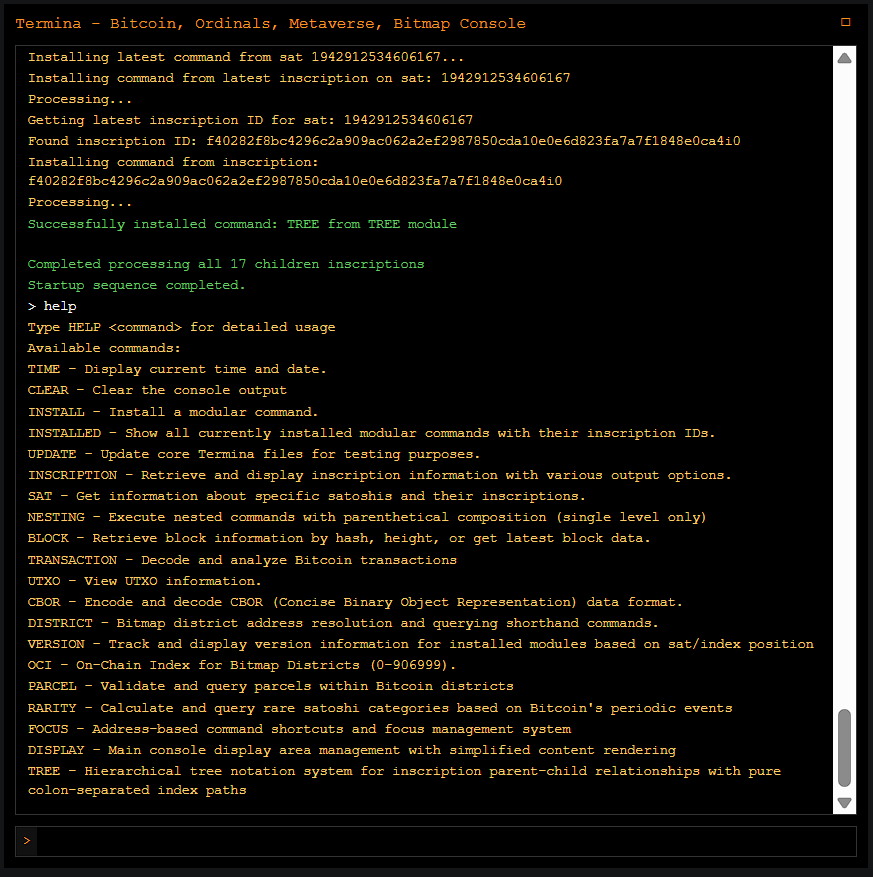Click the INSCRIPTION command description
Image resolution: width=873 pixels, height=877 pixels.
380,475
